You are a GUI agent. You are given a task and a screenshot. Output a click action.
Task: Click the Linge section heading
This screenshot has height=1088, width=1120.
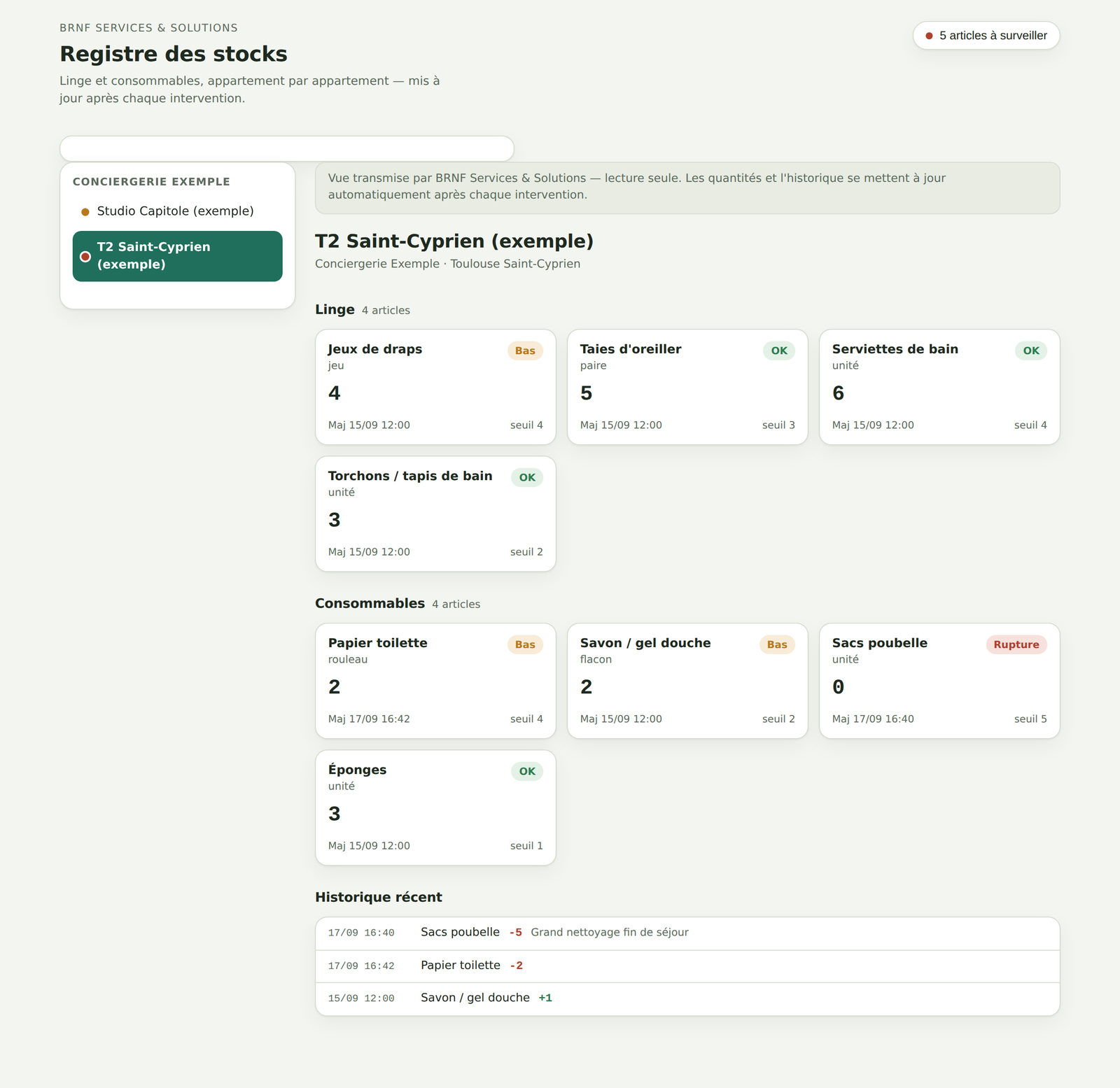pos(335,309)
